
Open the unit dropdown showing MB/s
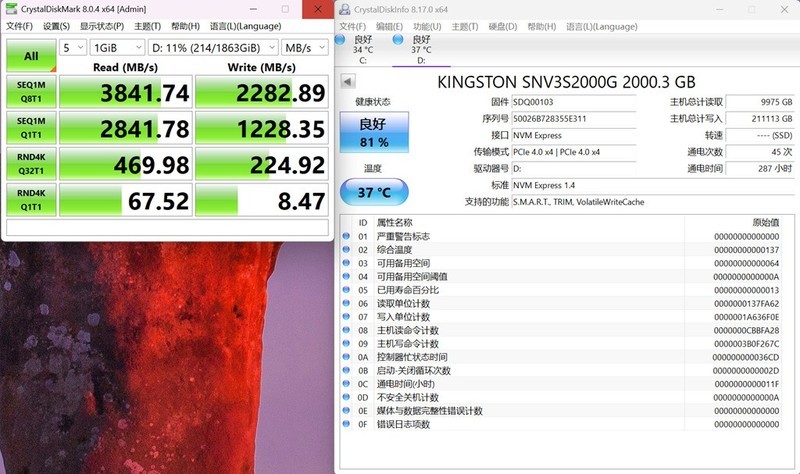tap(305, 47)
